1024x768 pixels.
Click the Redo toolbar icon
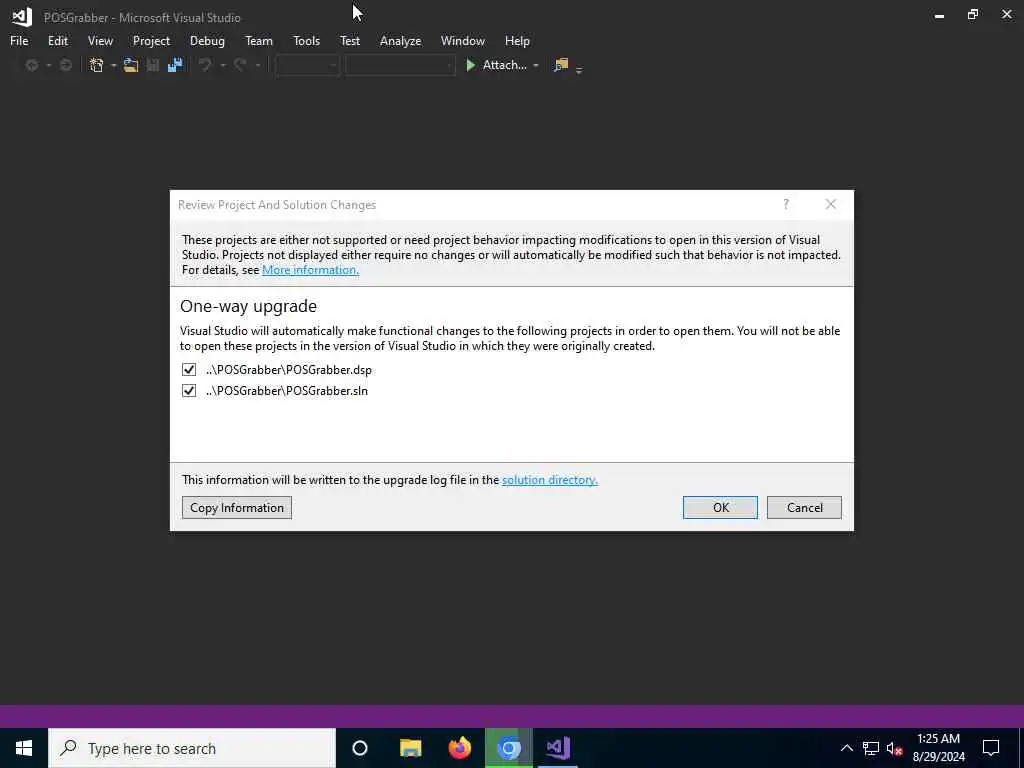[240, 65]
